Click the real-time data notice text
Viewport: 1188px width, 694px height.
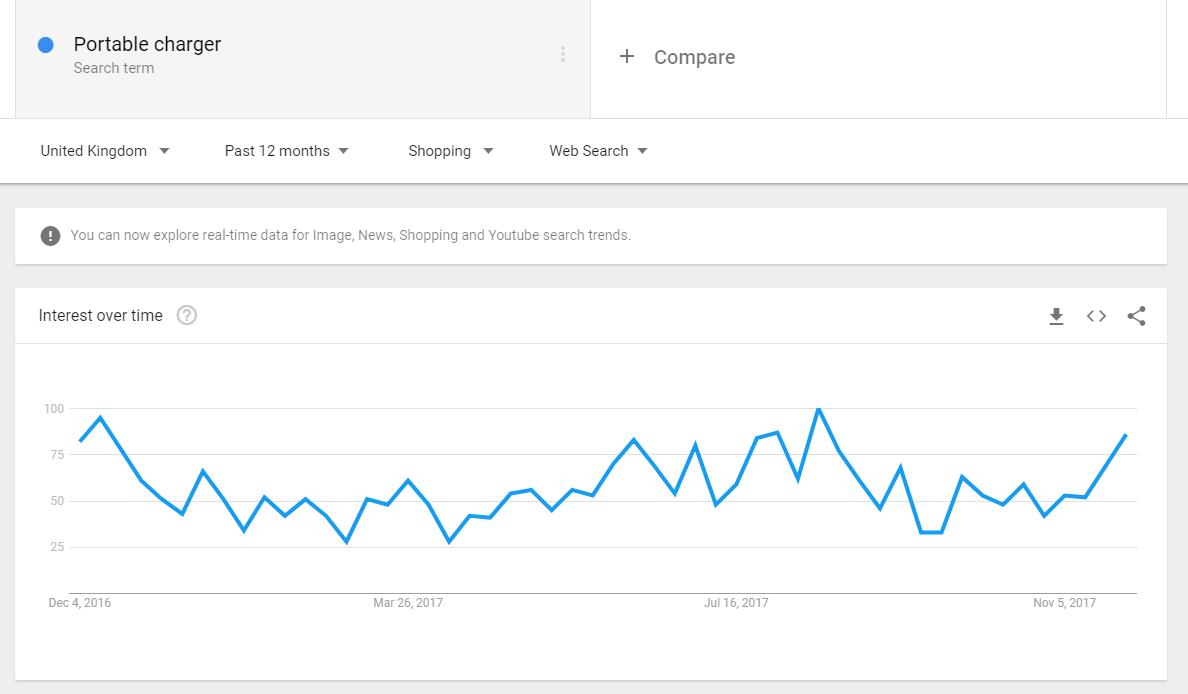[350, 235]
